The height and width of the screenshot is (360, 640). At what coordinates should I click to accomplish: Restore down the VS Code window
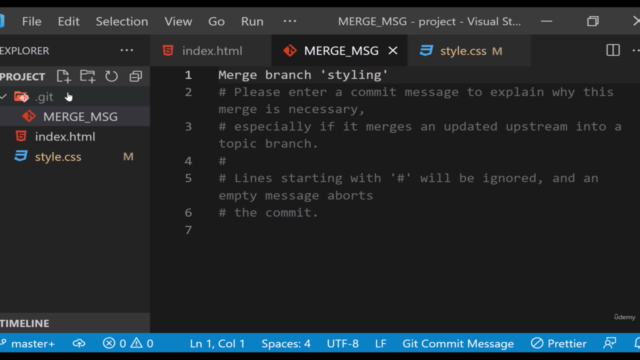click(593, 21)
